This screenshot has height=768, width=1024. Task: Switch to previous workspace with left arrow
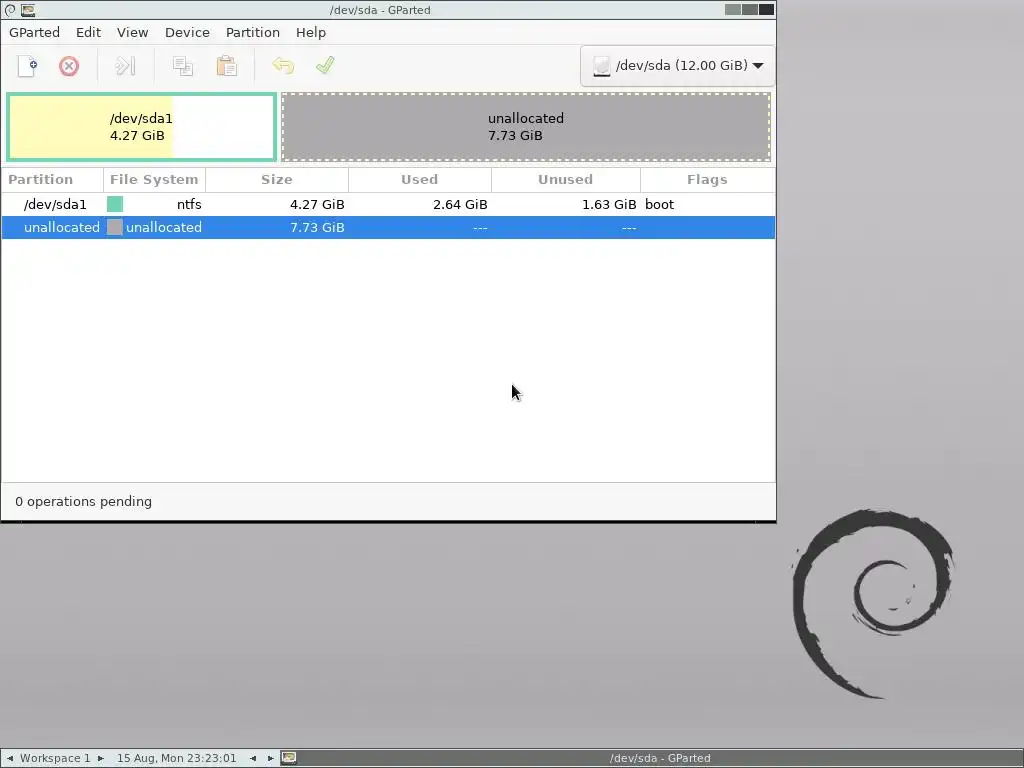click(x=10, y=758)
